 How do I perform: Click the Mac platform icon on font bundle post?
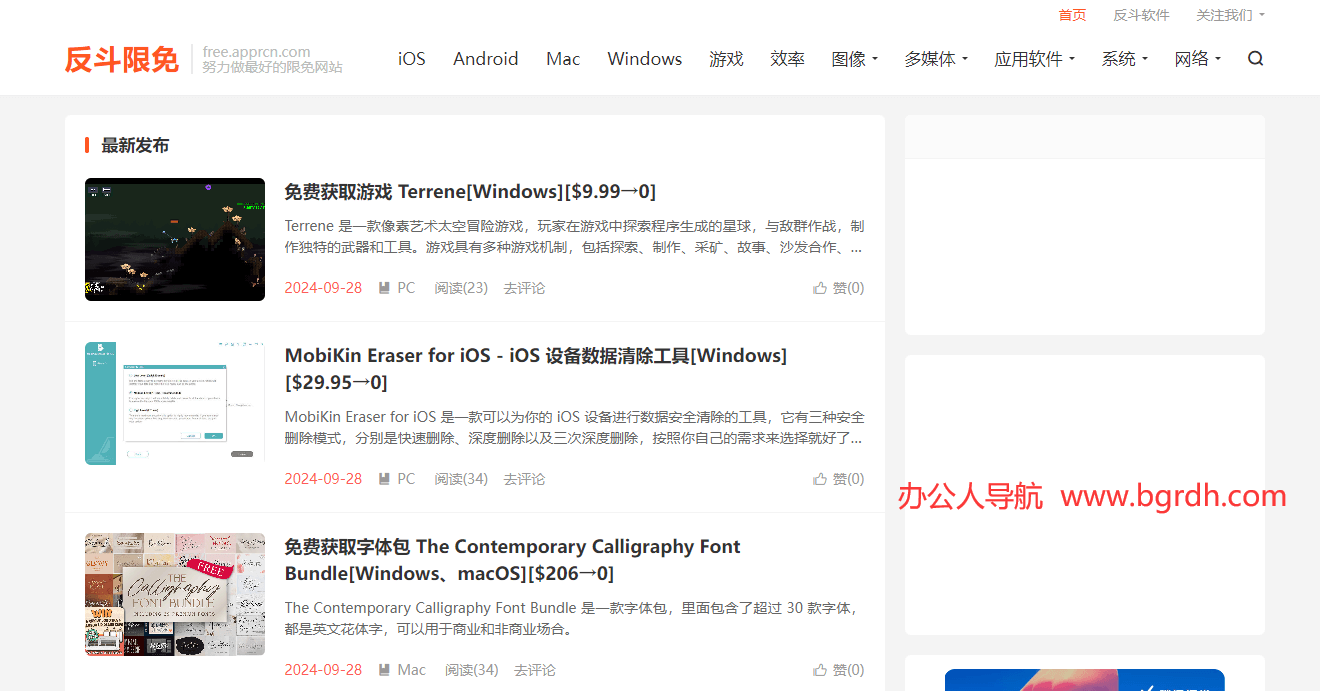[x=383, y=669]
